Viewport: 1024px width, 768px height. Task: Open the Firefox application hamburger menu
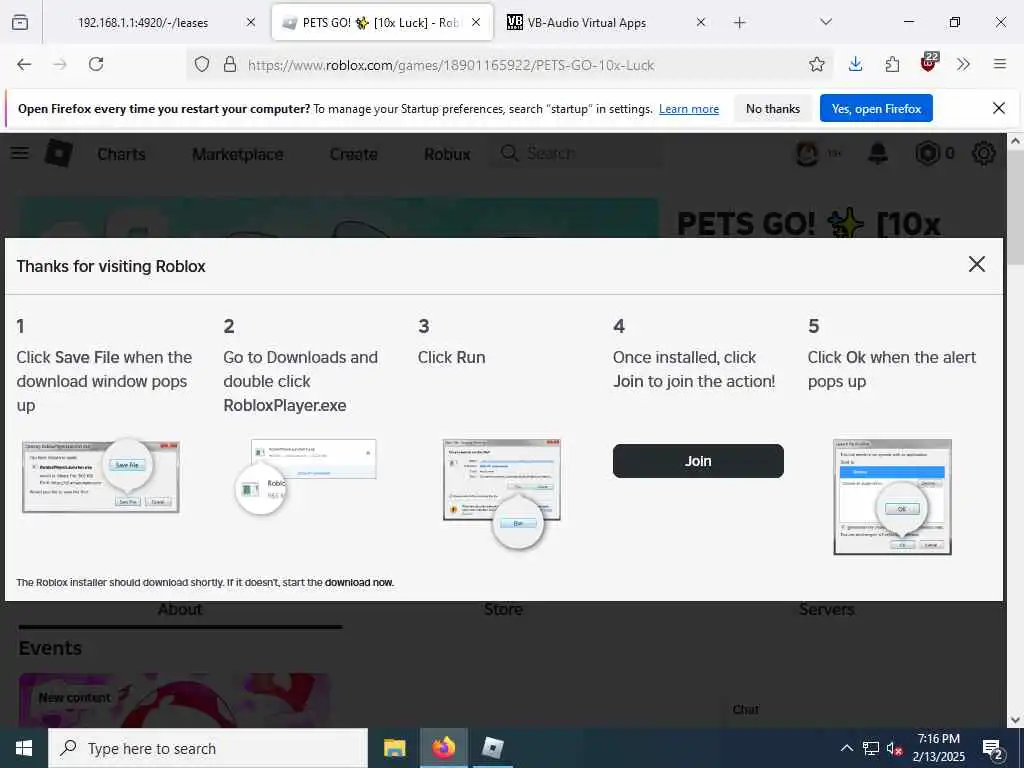(999, 64)
